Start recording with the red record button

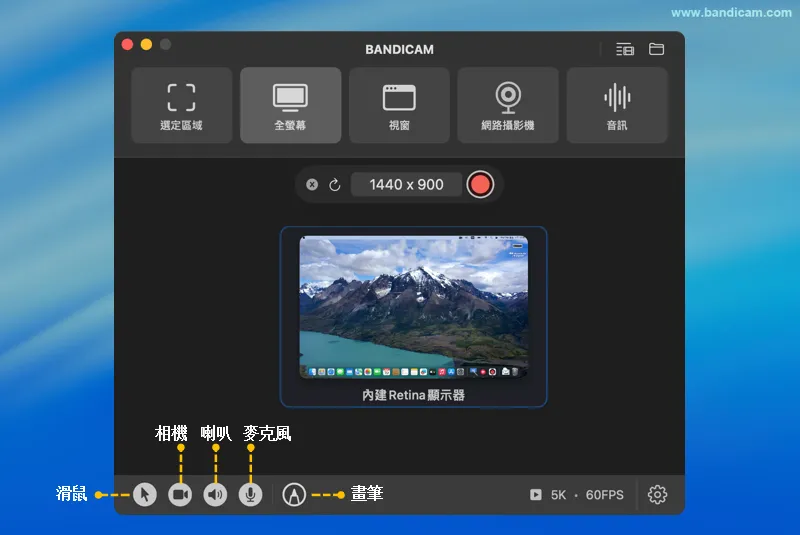click(x=480, y=185)
